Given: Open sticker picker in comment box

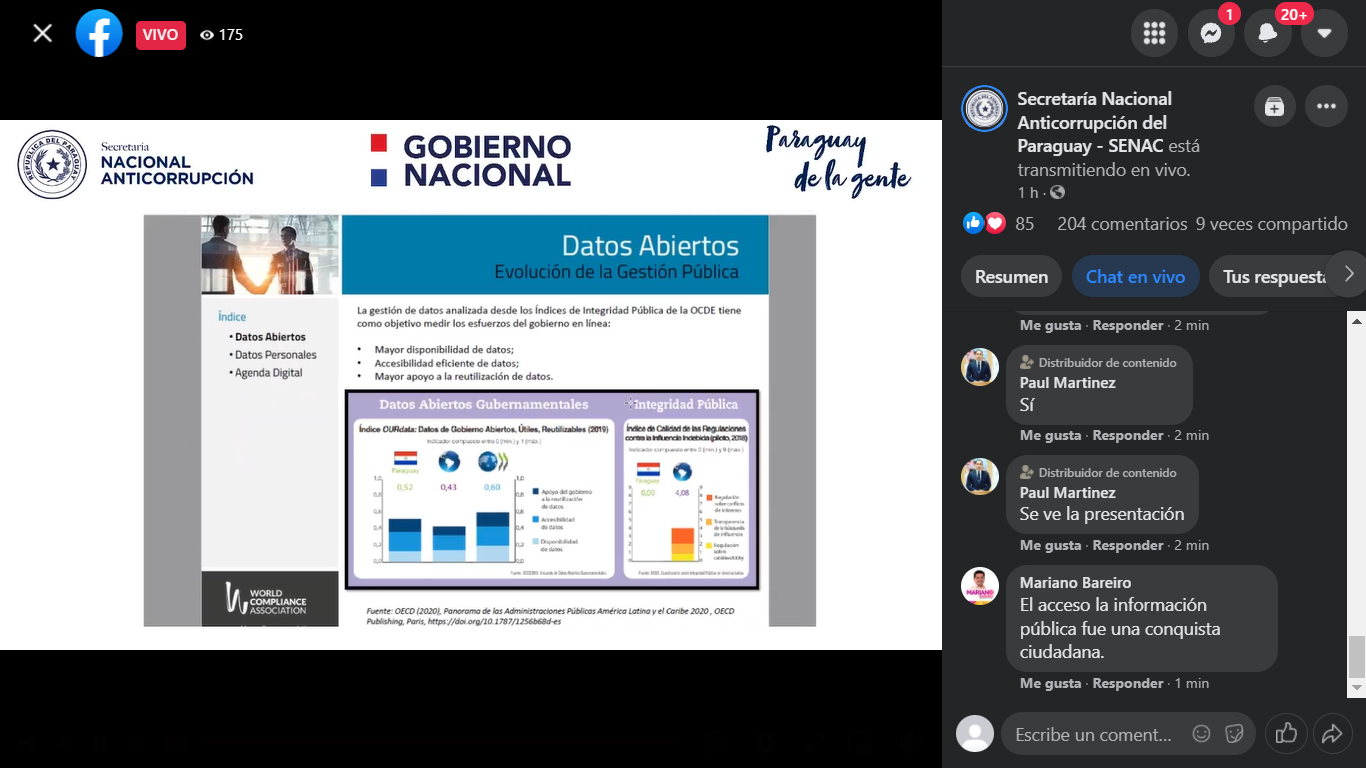Looking at the screenshot, I should [1234, 734].
